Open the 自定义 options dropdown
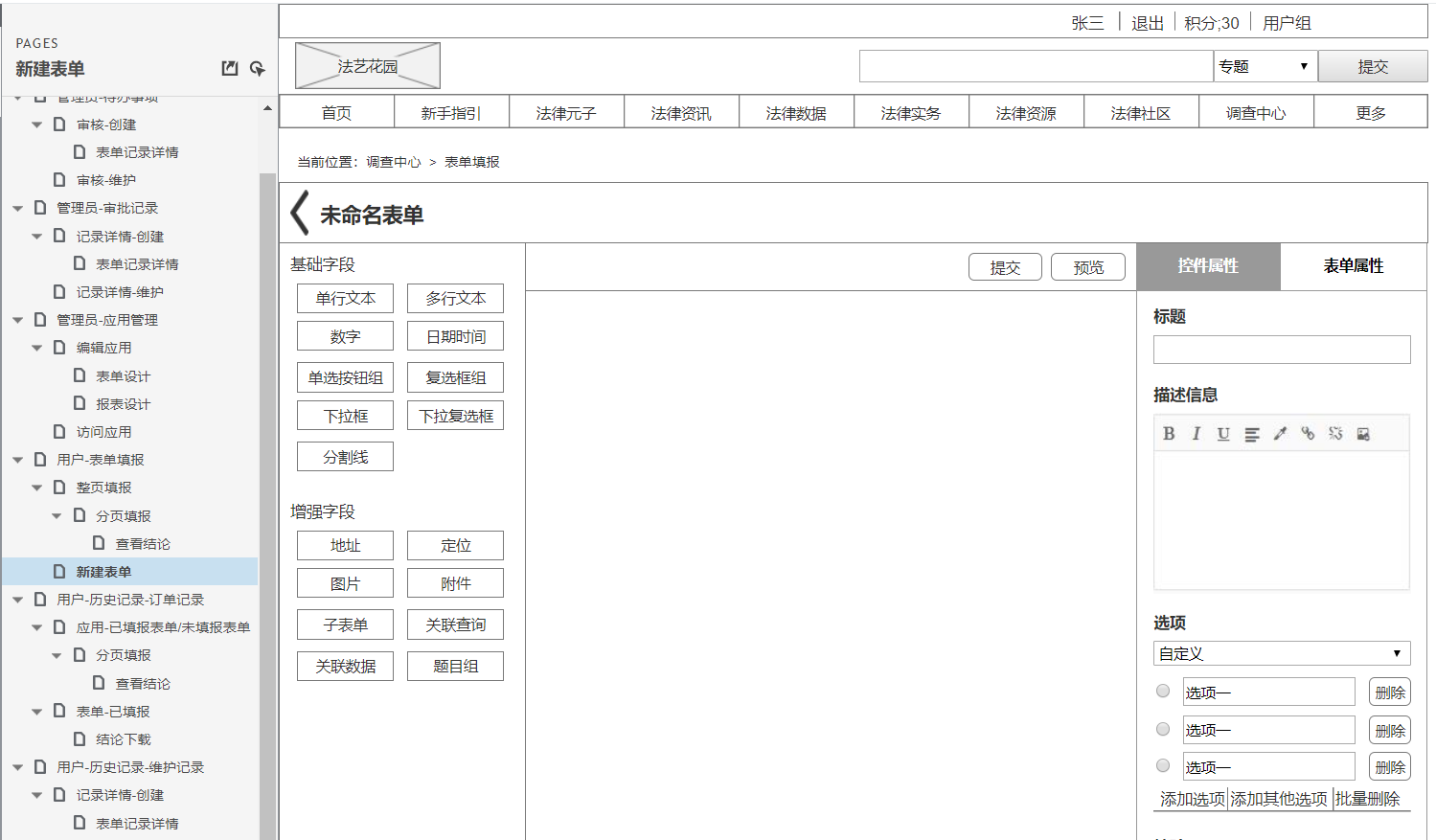Viewport: 1436px width, 840px height. 1282,653
